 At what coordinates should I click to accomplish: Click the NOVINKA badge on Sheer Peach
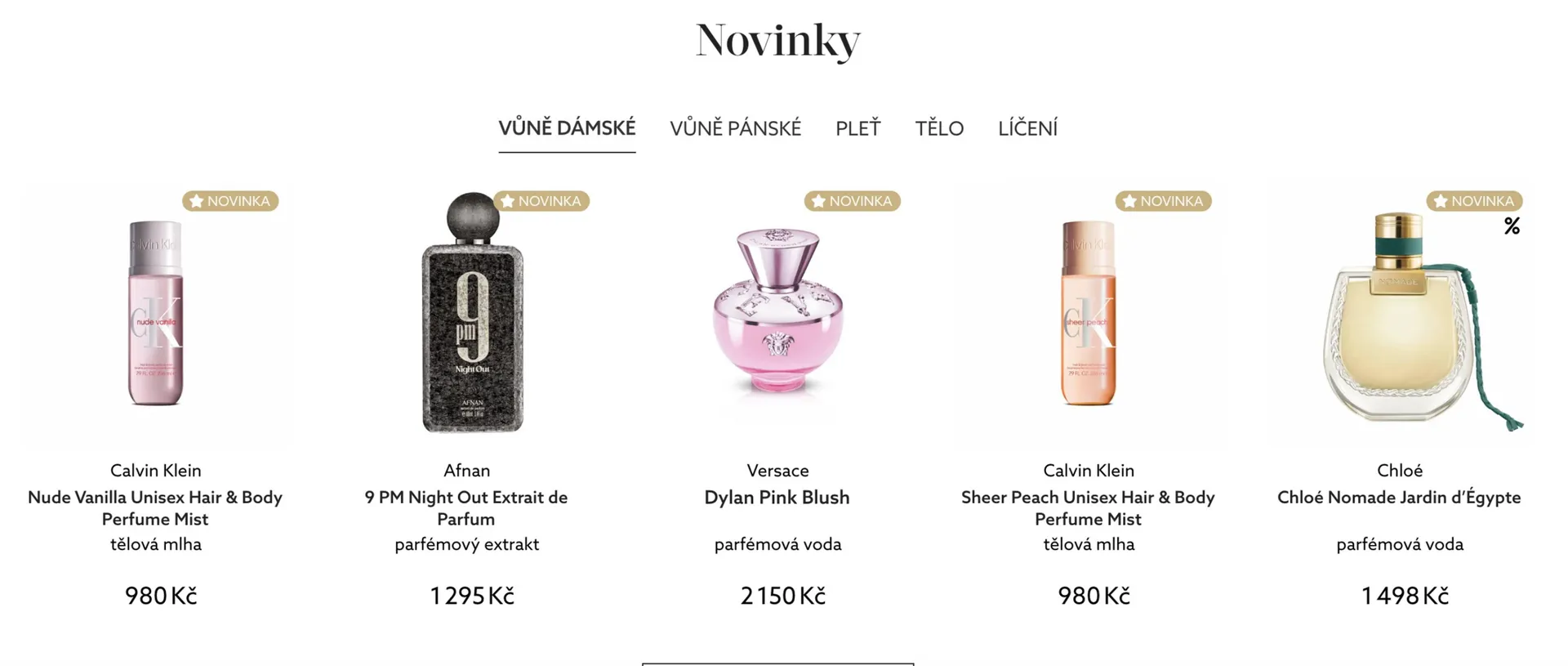pos(1164,201)
